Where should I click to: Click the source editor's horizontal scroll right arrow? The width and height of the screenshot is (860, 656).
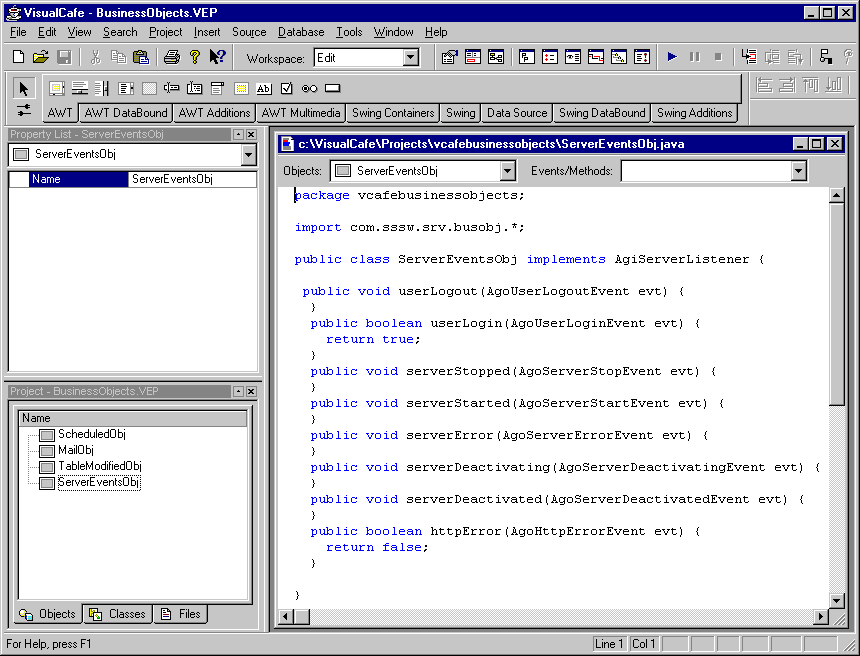[821, 617]
